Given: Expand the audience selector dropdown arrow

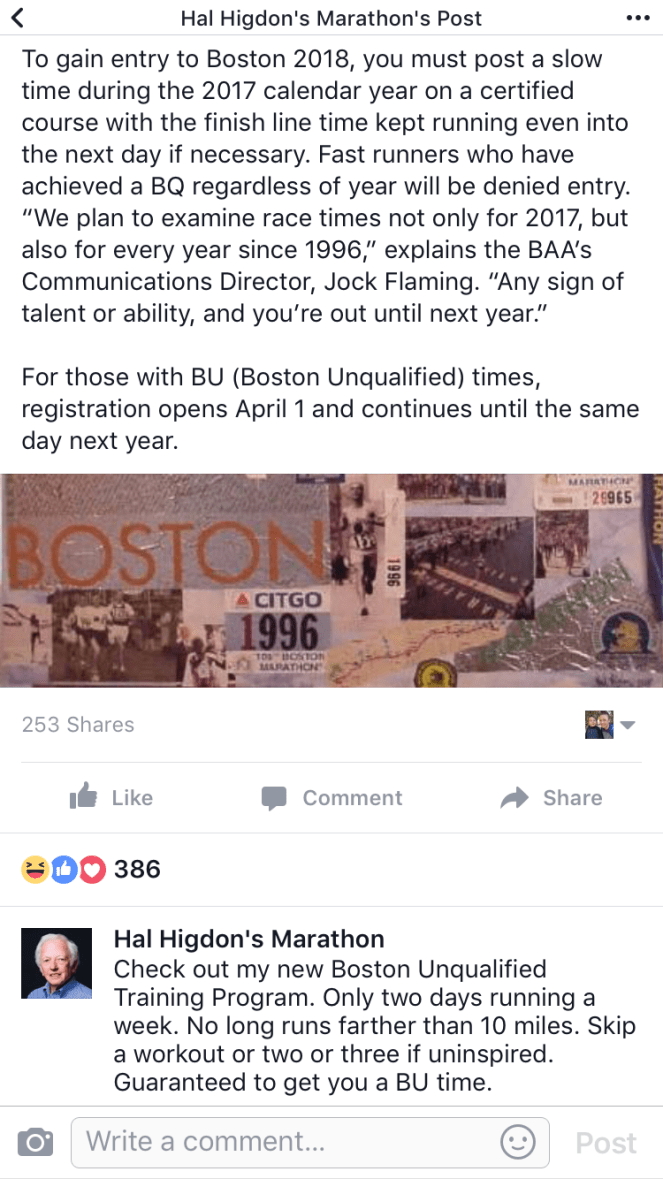Looking at the screenshot, I should point(628,726).
